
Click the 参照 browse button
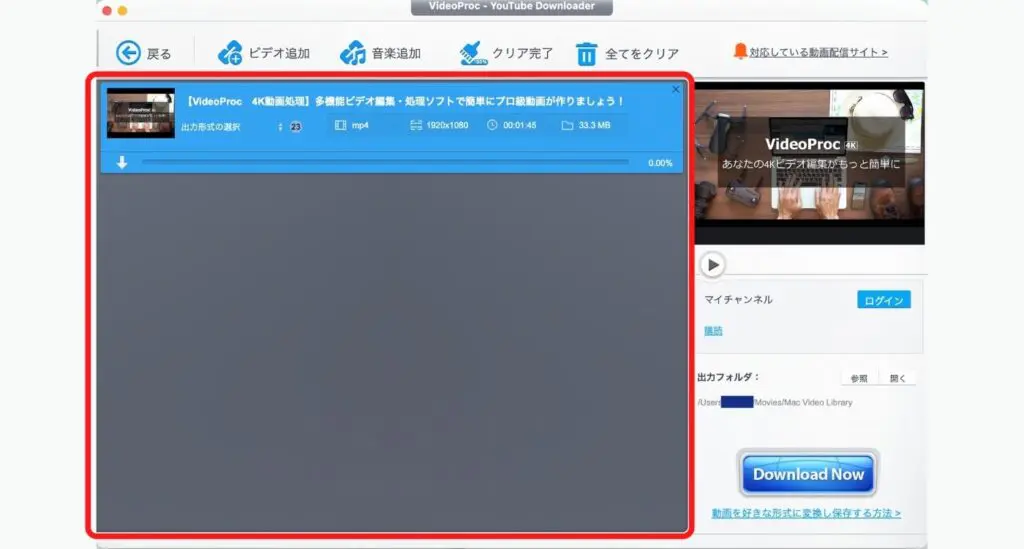pyautogui.click(x=859, y=379)
